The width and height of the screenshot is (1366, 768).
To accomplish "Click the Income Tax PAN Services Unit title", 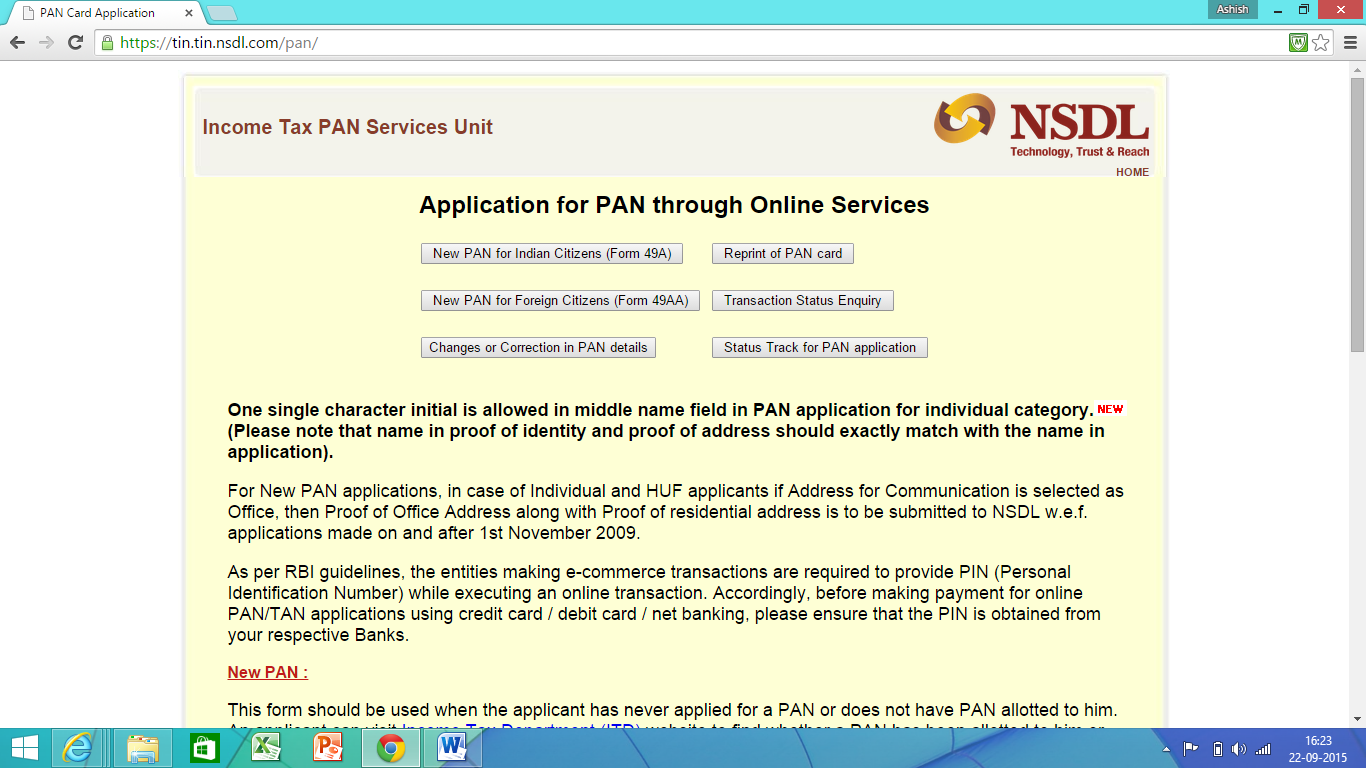I will [x=347, y=127].
